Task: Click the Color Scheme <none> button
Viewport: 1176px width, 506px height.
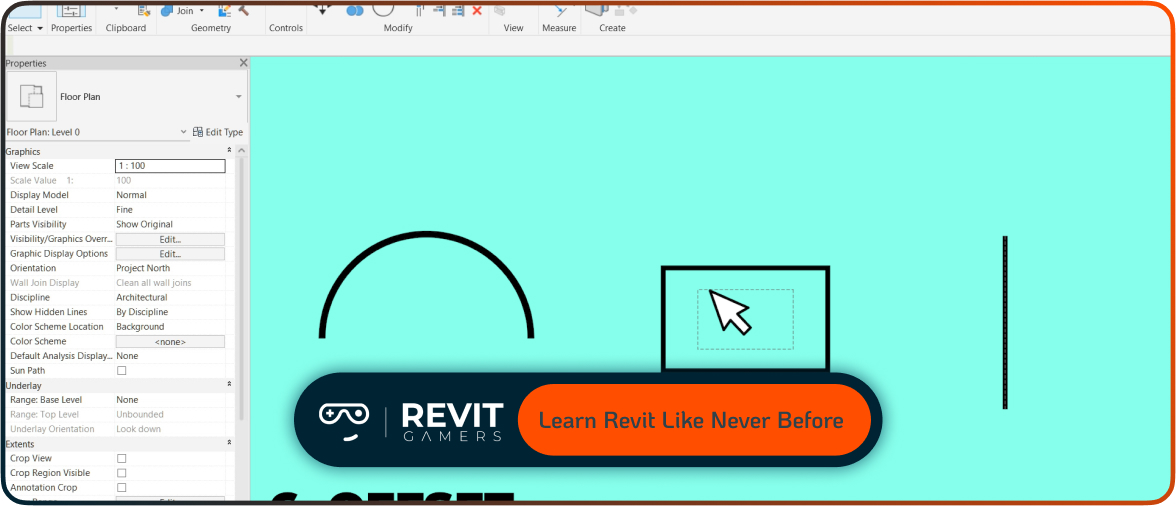Action: (x=170, y=341)
